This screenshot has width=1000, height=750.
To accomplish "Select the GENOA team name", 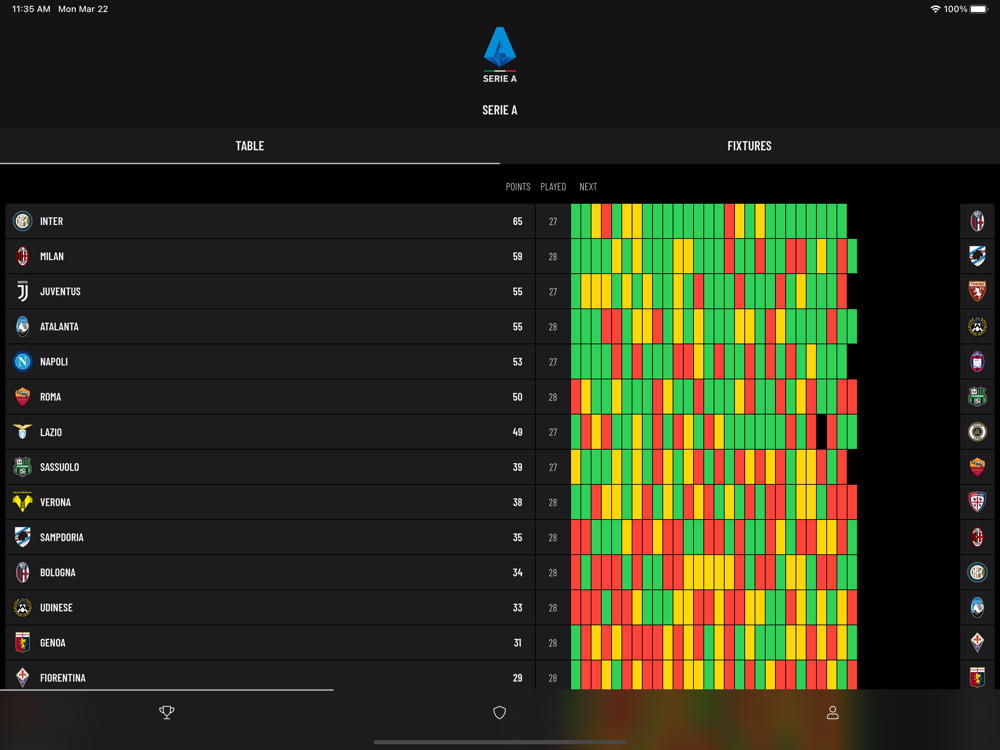I will (x=53, y=642).
